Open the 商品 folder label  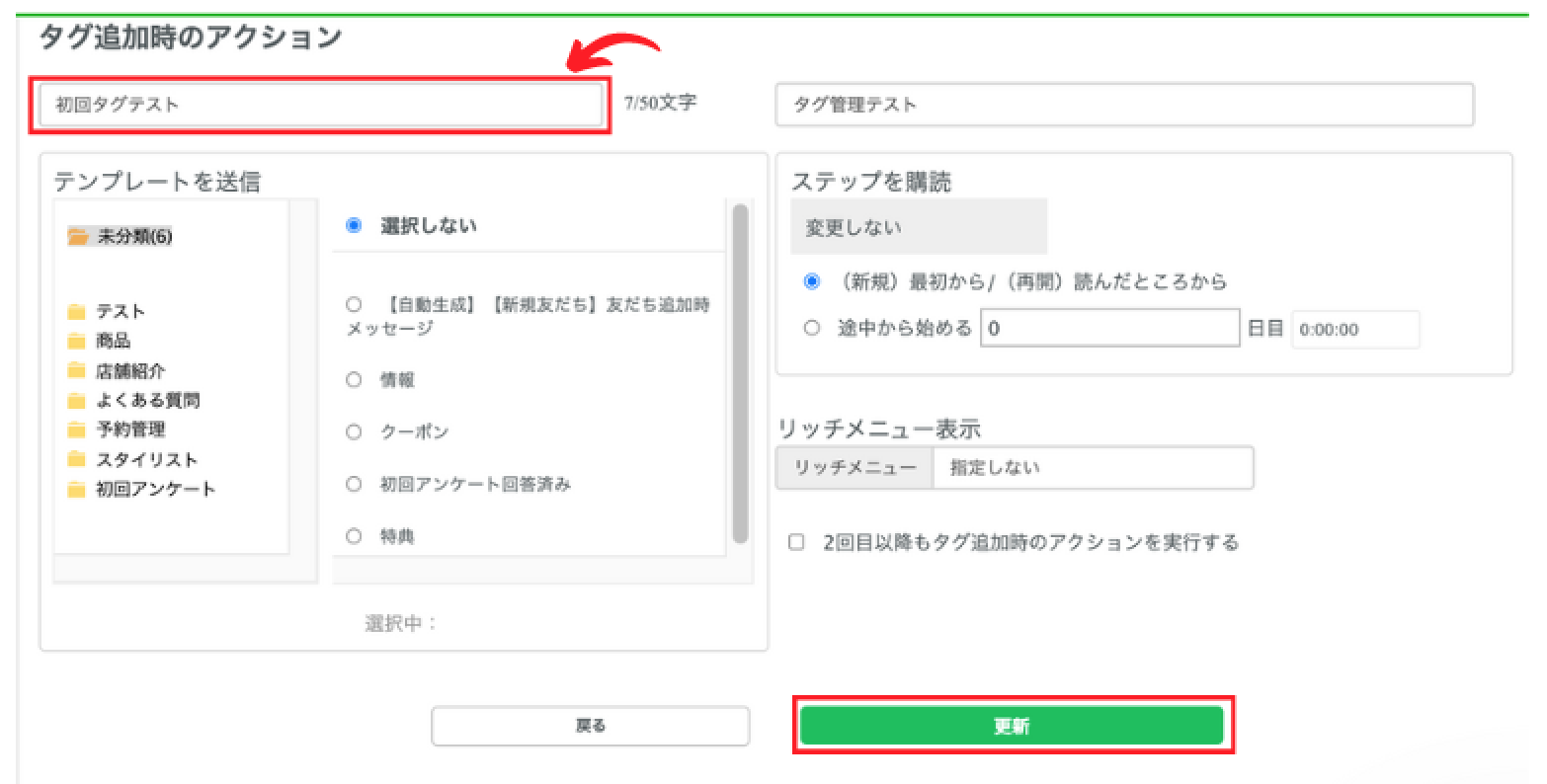[114, 342]
